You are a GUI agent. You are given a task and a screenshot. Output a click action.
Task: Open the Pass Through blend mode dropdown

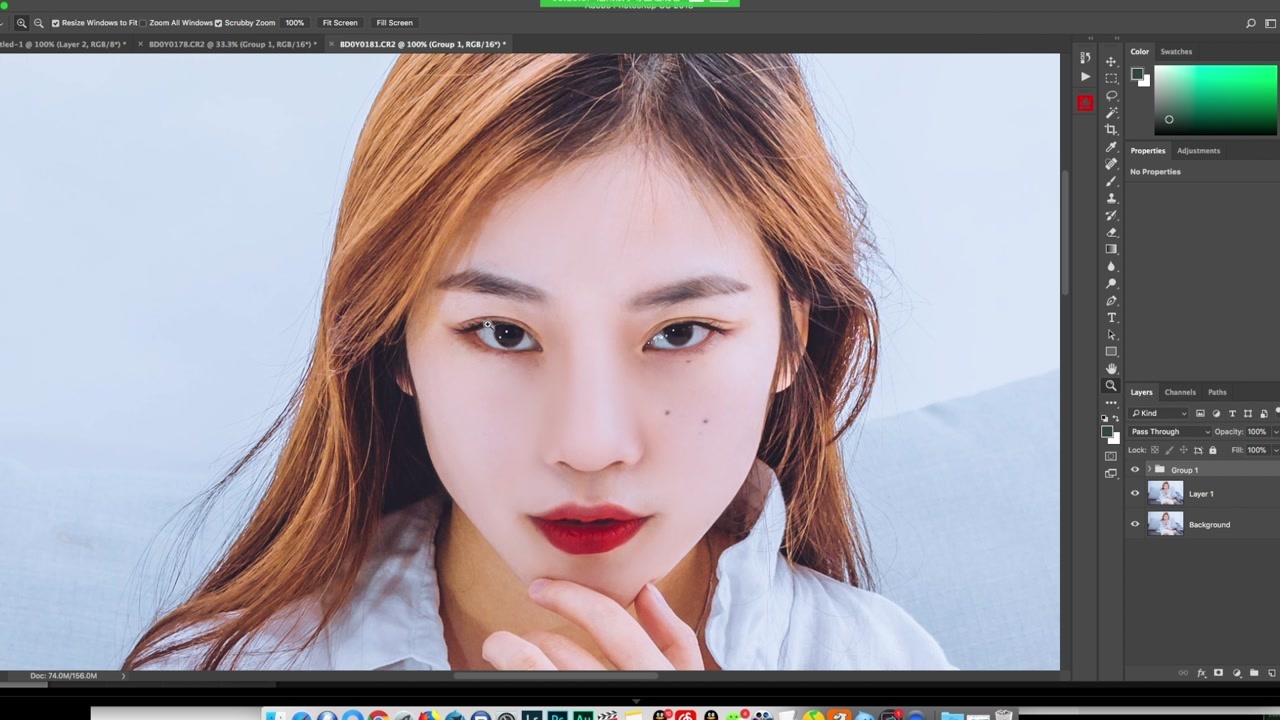[1169, 431]
